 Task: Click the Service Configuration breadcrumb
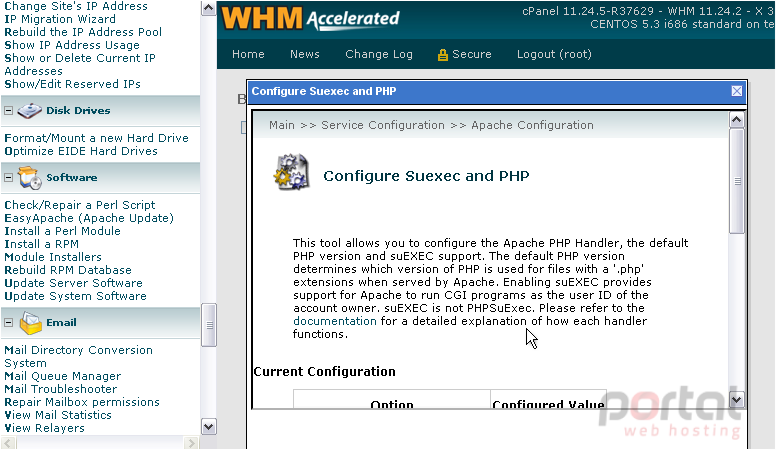pos(383,125)
